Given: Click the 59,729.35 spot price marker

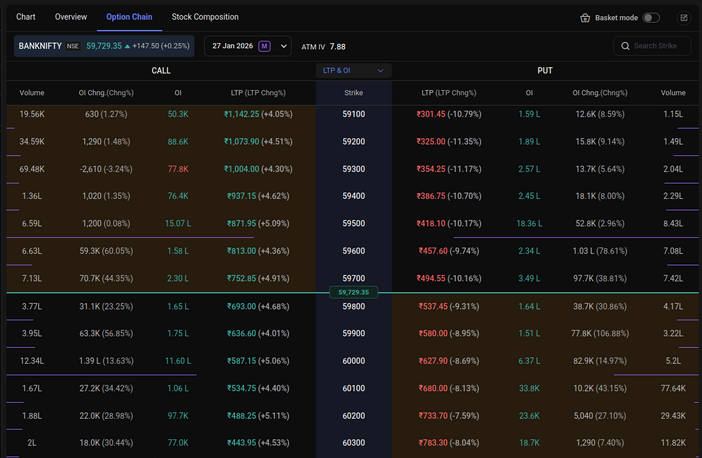Looking at the screenshot, I should [354, 292].
